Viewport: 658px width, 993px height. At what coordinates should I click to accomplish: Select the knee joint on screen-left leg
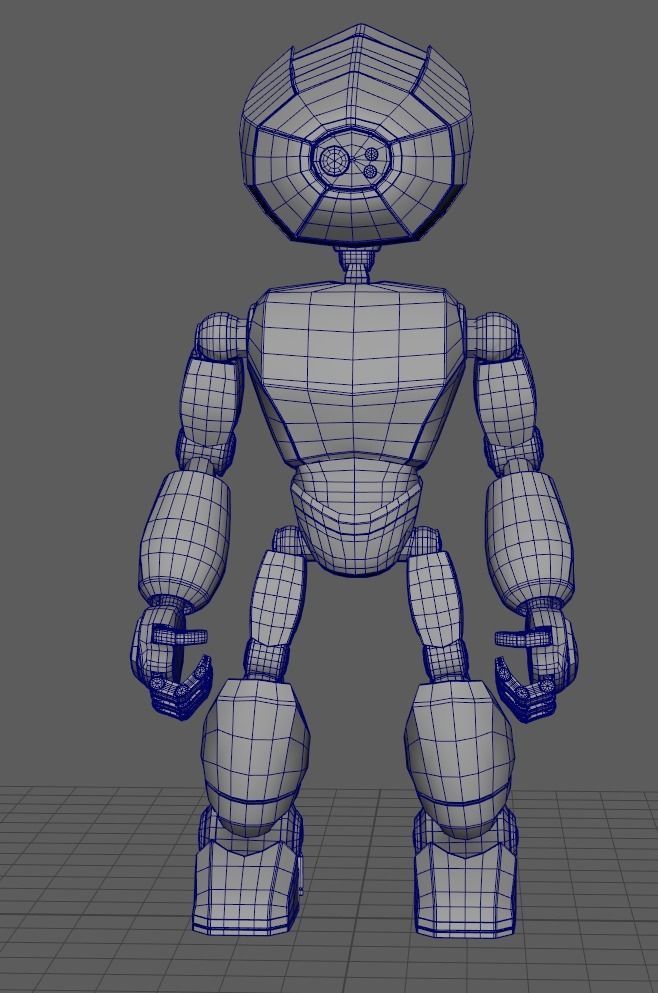(x=267, y=660)
